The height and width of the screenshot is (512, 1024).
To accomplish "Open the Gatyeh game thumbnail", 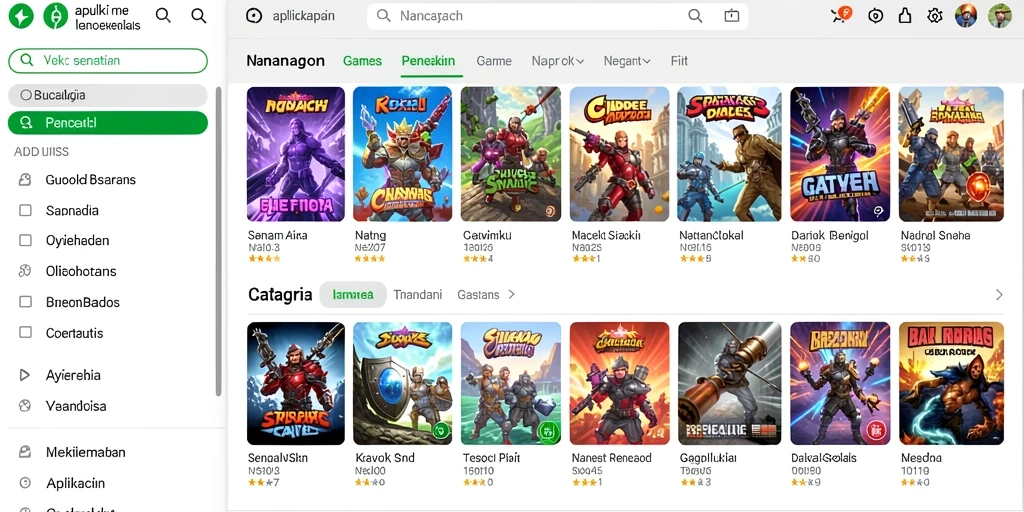I will 840,154.
